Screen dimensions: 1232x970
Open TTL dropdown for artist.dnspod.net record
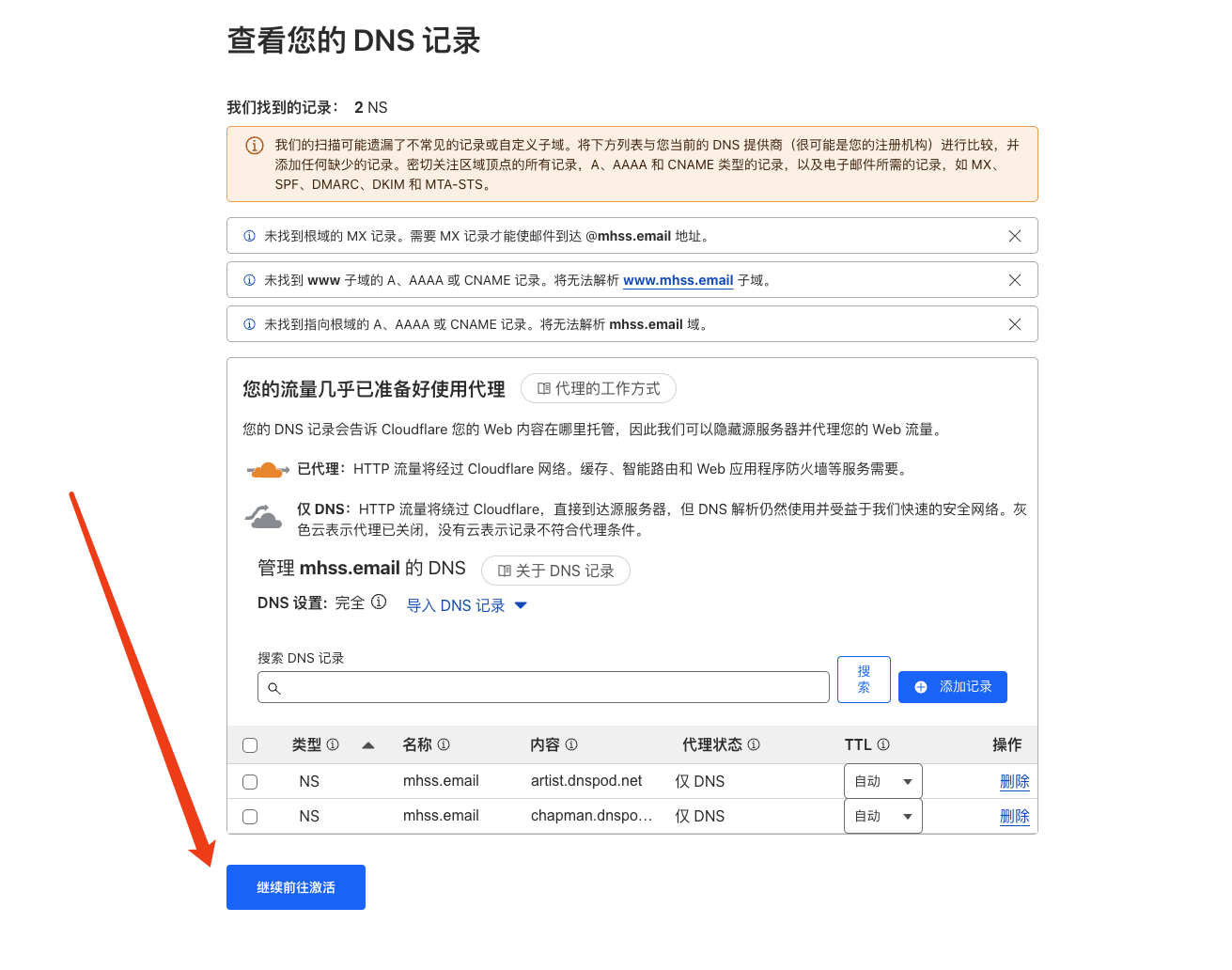click(x=883, y=781)
